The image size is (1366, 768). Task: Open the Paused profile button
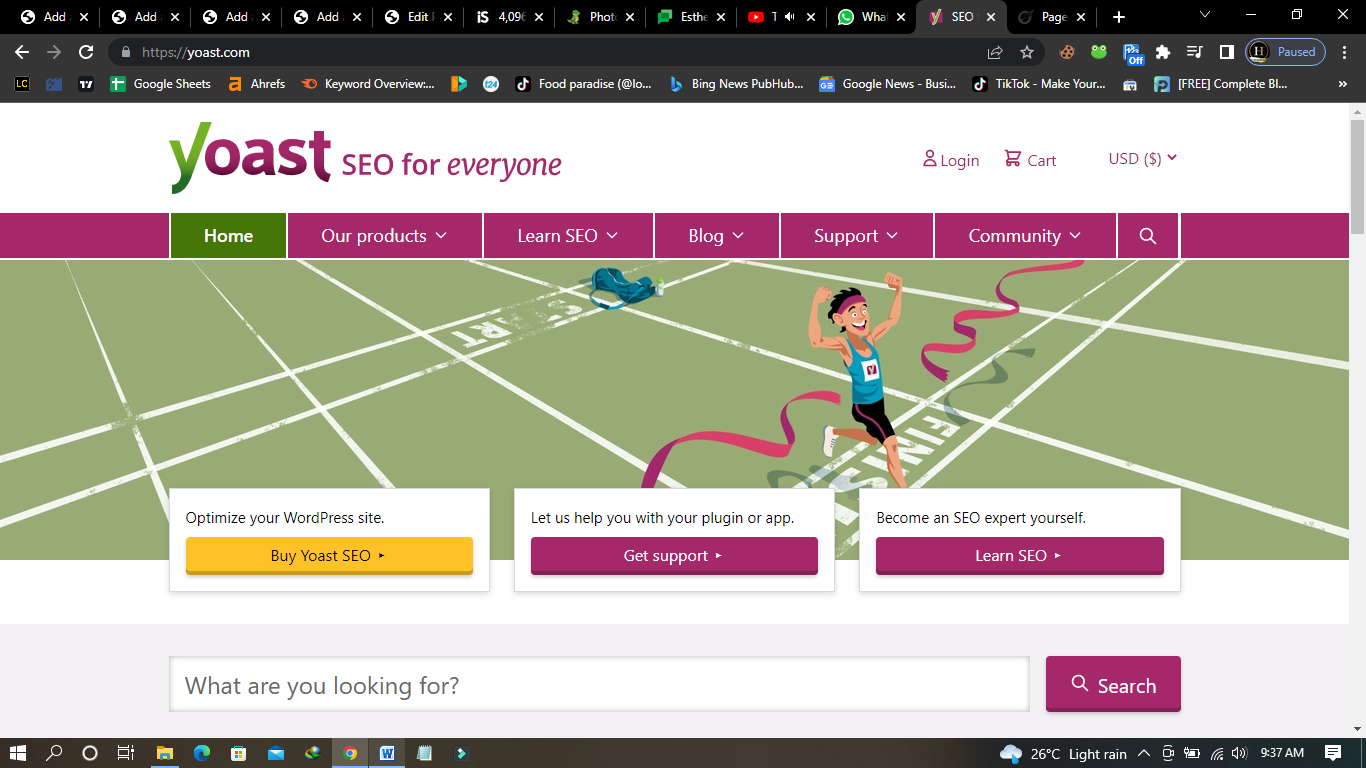click(1286, 52)
